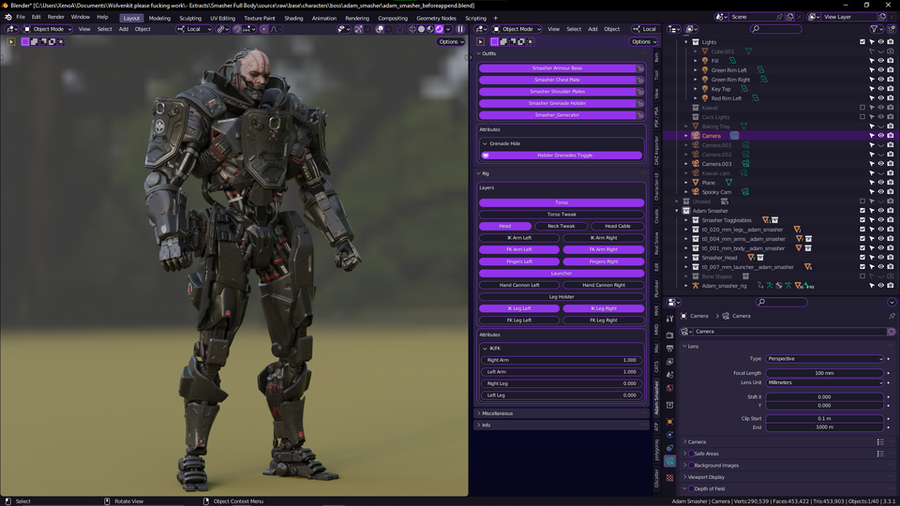900x506 pixels.
Task: Toggle the Hand Cannon Right layer
Action: pyautogui.click(x=604, y=285)
